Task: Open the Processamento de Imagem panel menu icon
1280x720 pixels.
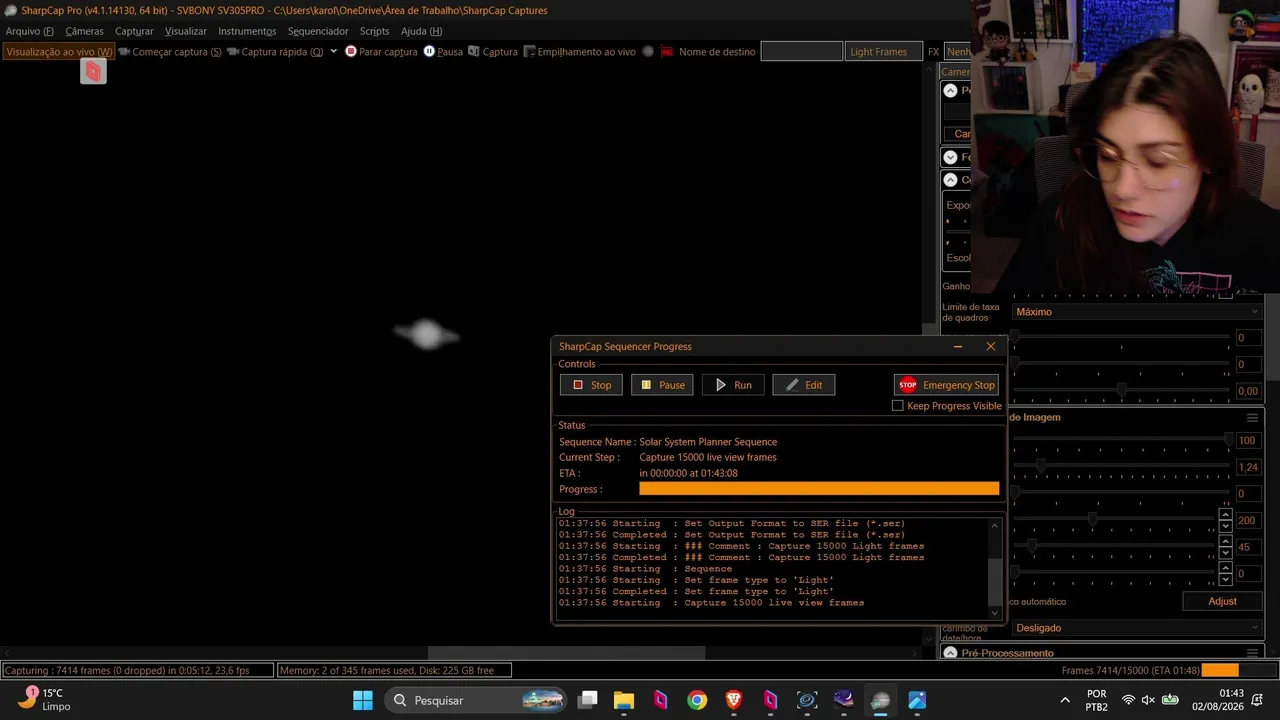Action: [x=1252, y=417]
